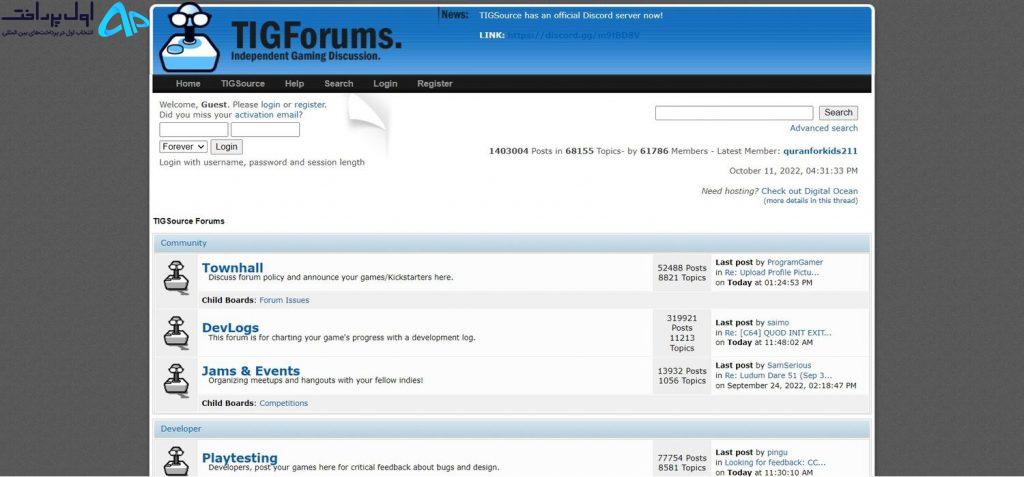This screenshot has height=477, width=1024.
Task: View pingu's profile
Action: (x=777, y=453)
